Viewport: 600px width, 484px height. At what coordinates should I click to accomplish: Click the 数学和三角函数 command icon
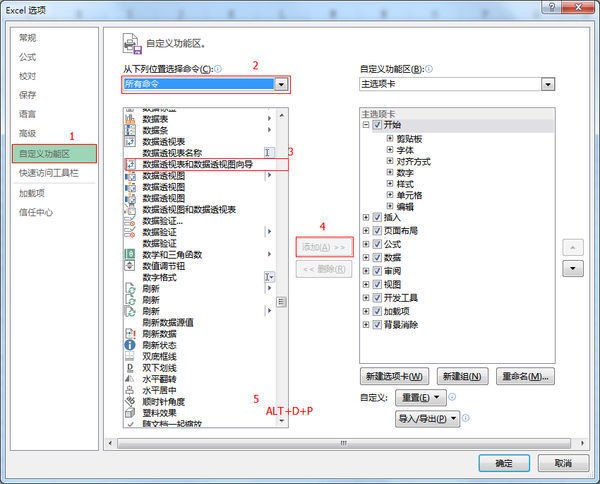coord(130,254)
